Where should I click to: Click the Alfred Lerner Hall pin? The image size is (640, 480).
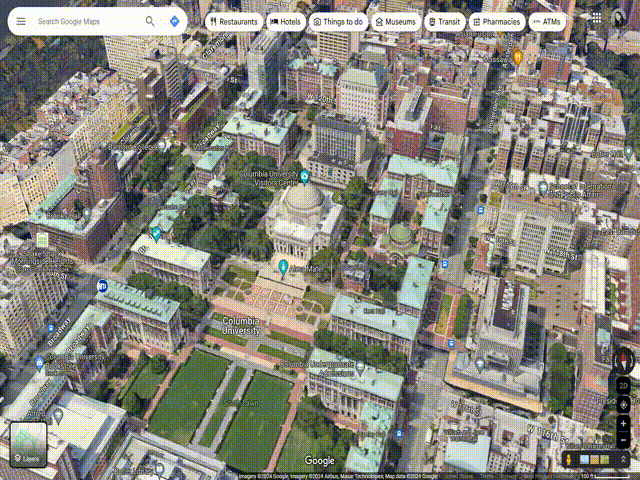coord(58,415)
